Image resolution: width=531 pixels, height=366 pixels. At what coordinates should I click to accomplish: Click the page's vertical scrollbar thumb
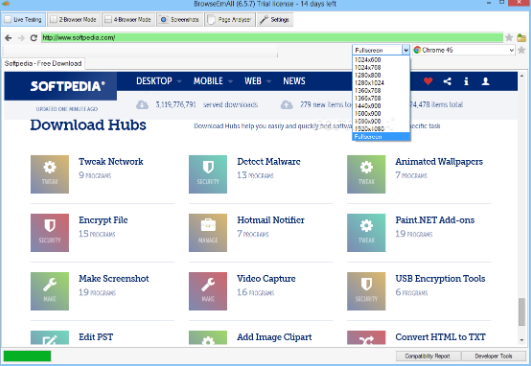(522, 312)
